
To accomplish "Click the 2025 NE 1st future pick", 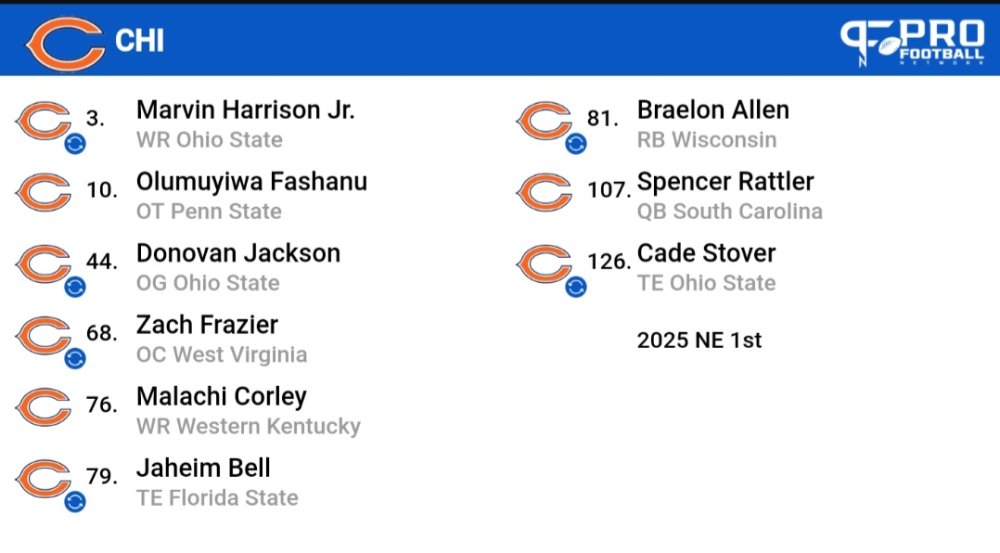I will tap(699, 340).
